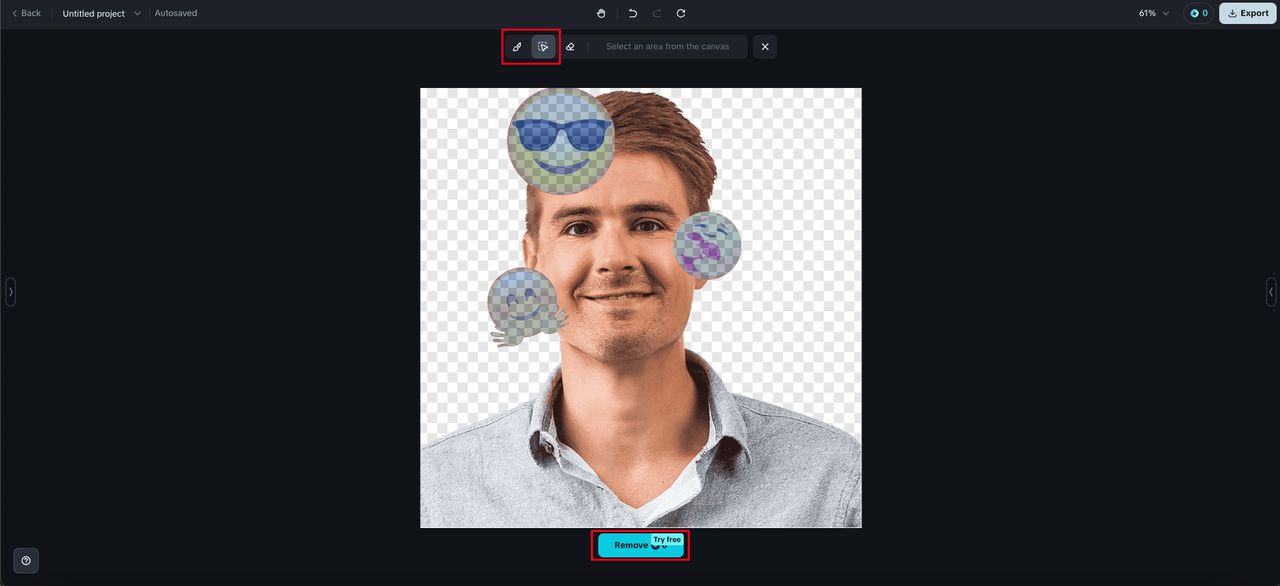The image size is (1280, 586).
Task: Click the Autosaved status text
Action: coord(176,13)
